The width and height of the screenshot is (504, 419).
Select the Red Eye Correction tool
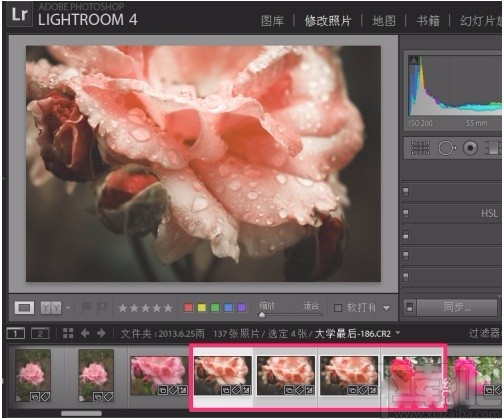point(470,148)
